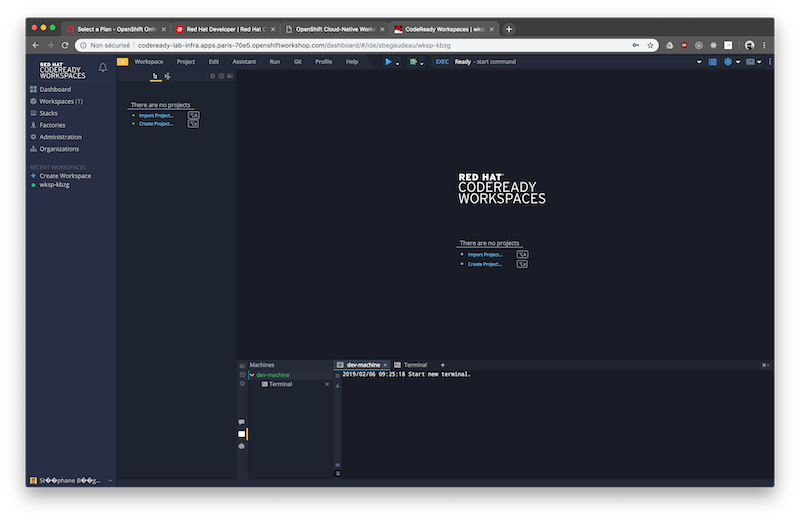
Task: Click the Dashboard grid icon in sidebar
Action: [33, 89]
